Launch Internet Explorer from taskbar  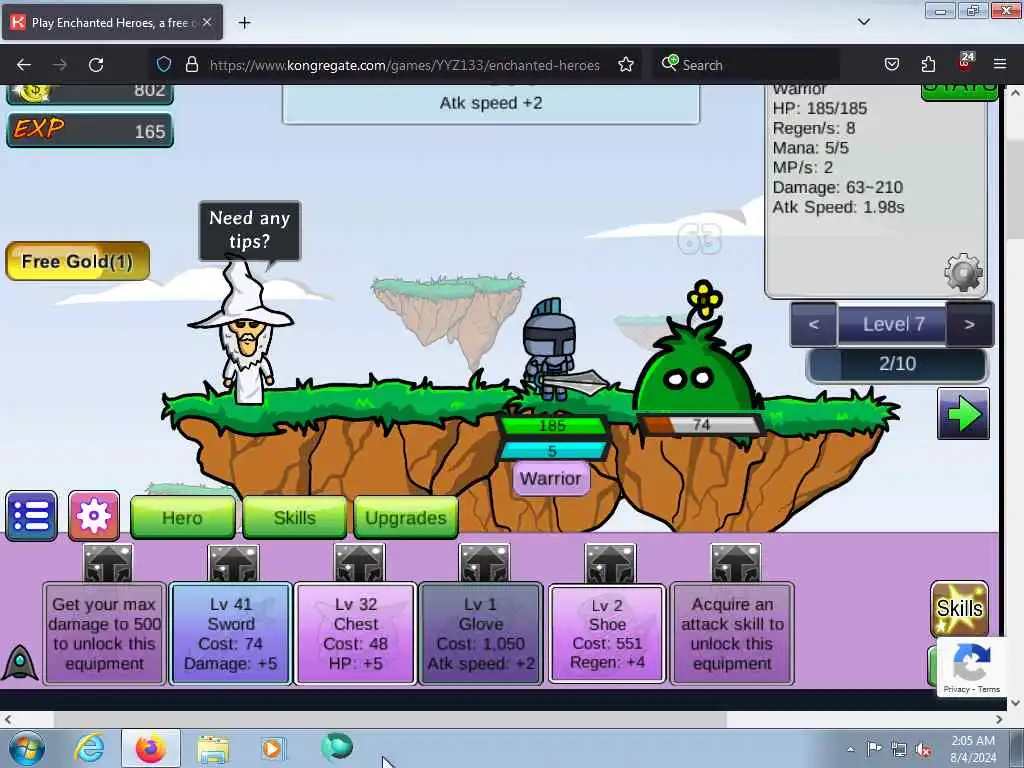(x=89, y=748)
